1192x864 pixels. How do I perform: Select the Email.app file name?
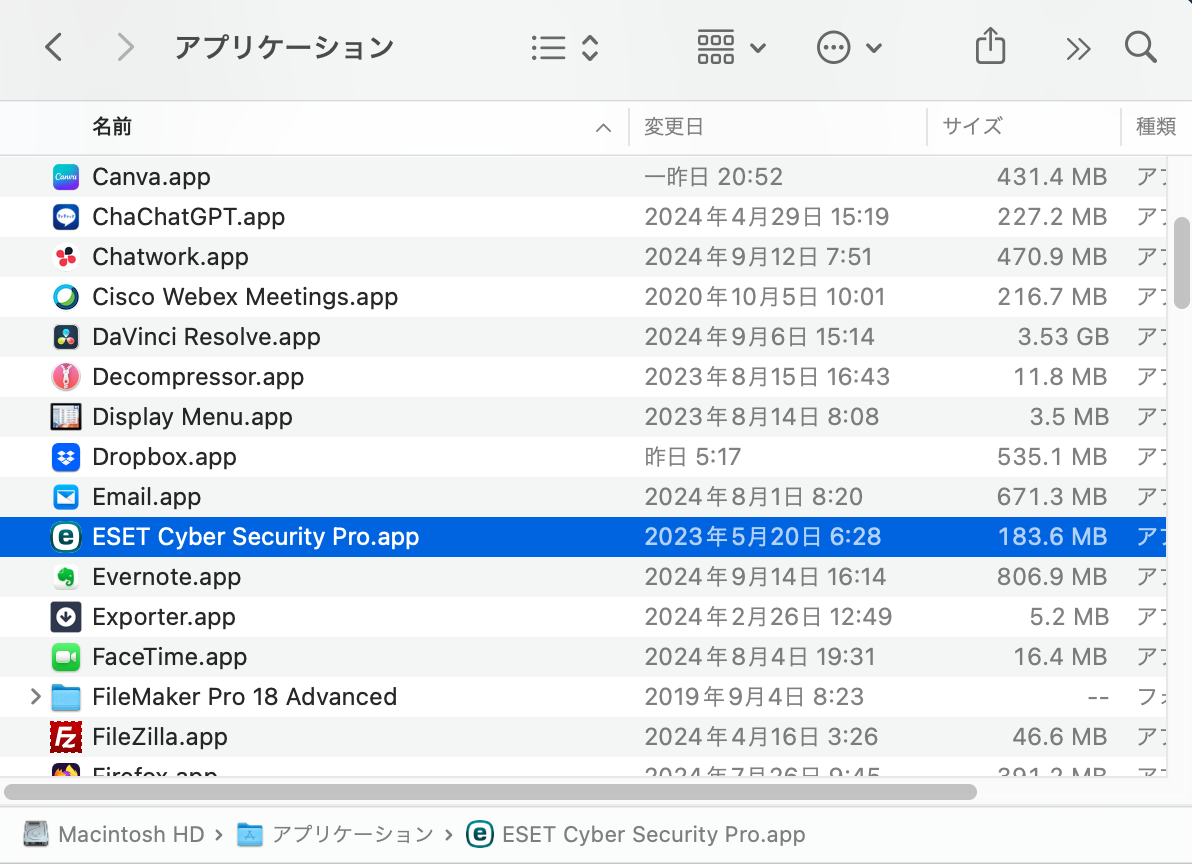tap(147, 497)
